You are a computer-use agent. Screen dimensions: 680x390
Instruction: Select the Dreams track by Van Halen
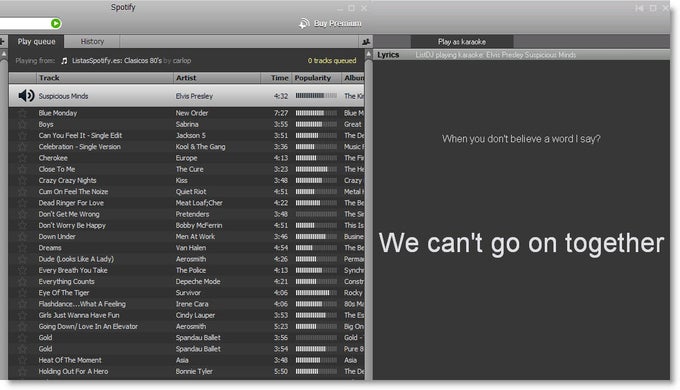pyautogui.click(x=186, y=248)
